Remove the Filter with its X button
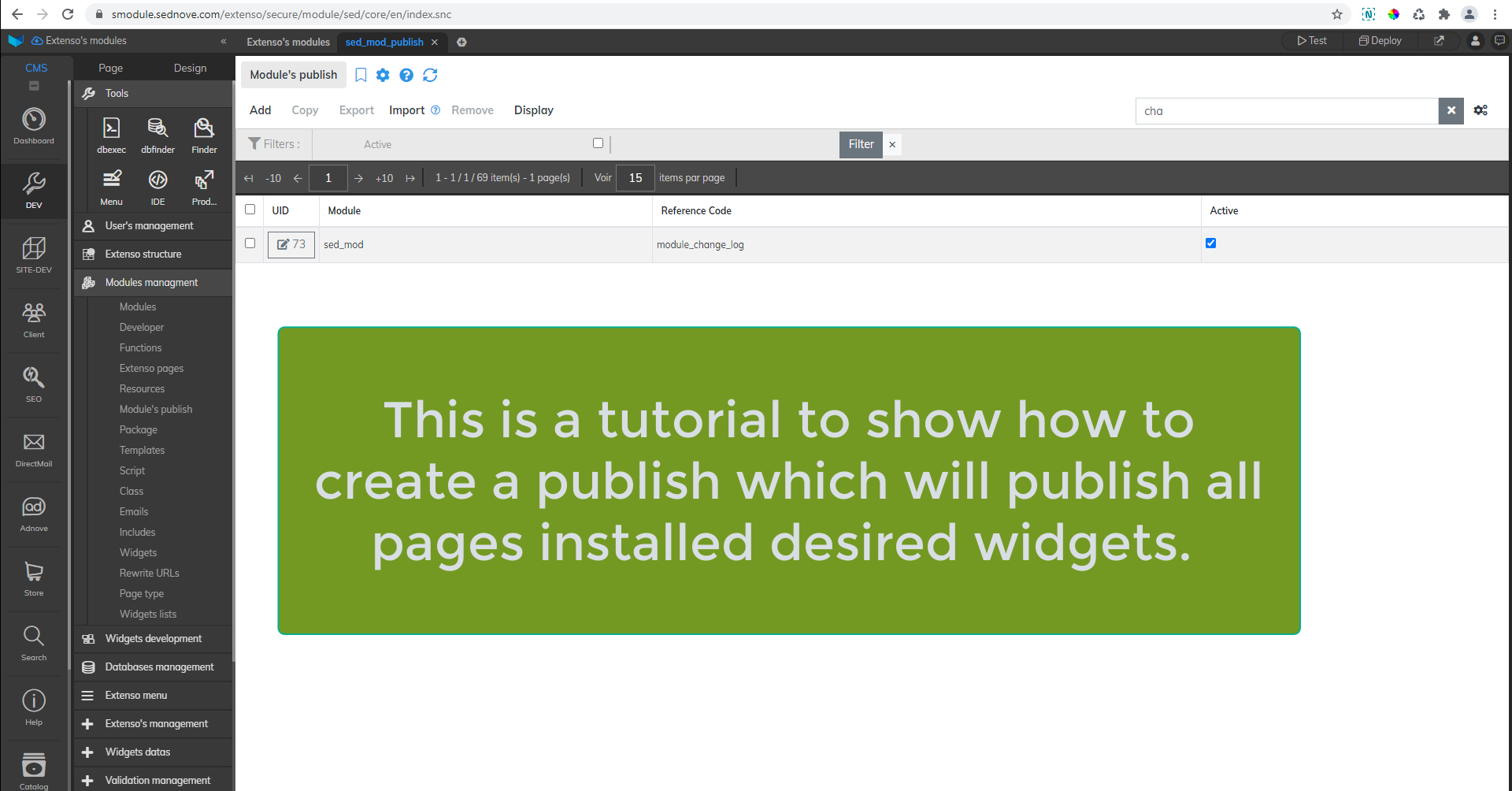Viewport: 1512px width, 791px height. tap(892, 144)
